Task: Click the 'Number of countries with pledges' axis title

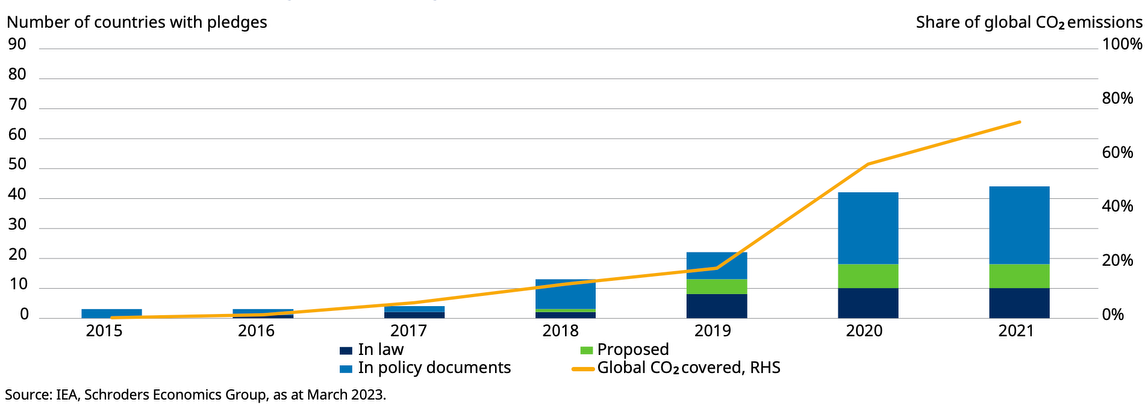Action: 137,22
